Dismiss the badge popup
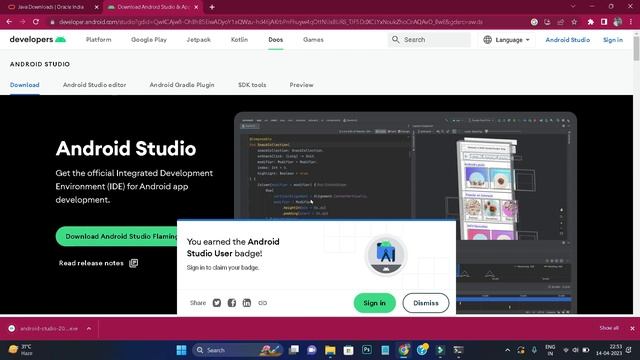 (x=426, y=303)
